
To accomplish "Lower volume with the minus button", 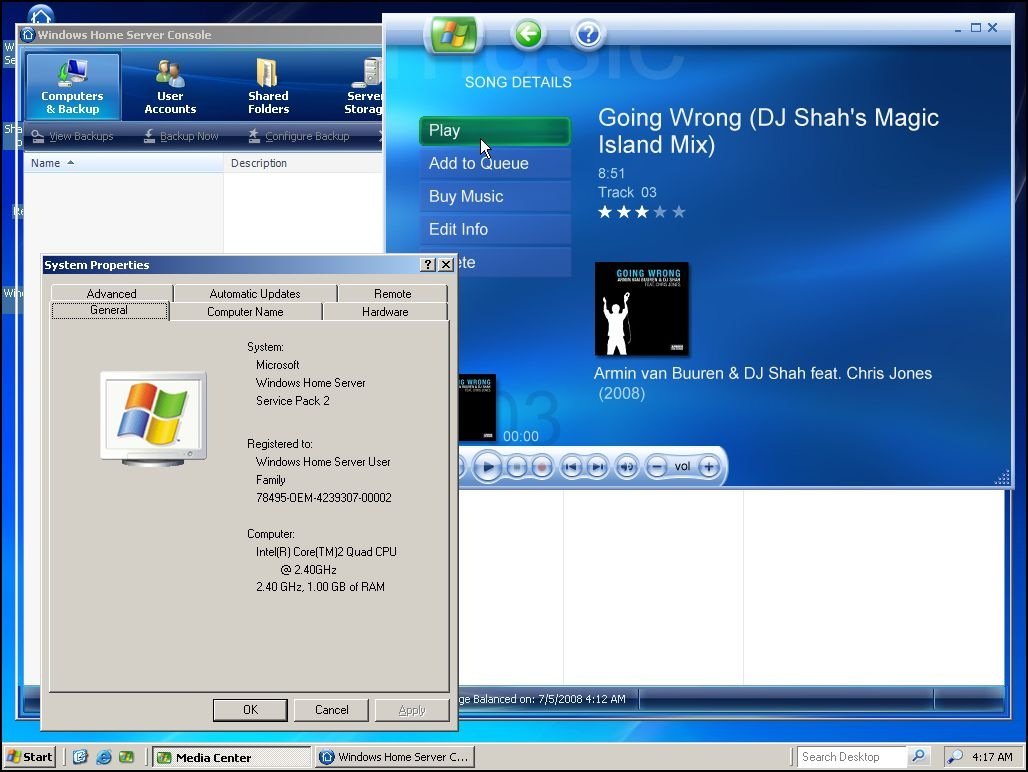I will tap(656, 467).
